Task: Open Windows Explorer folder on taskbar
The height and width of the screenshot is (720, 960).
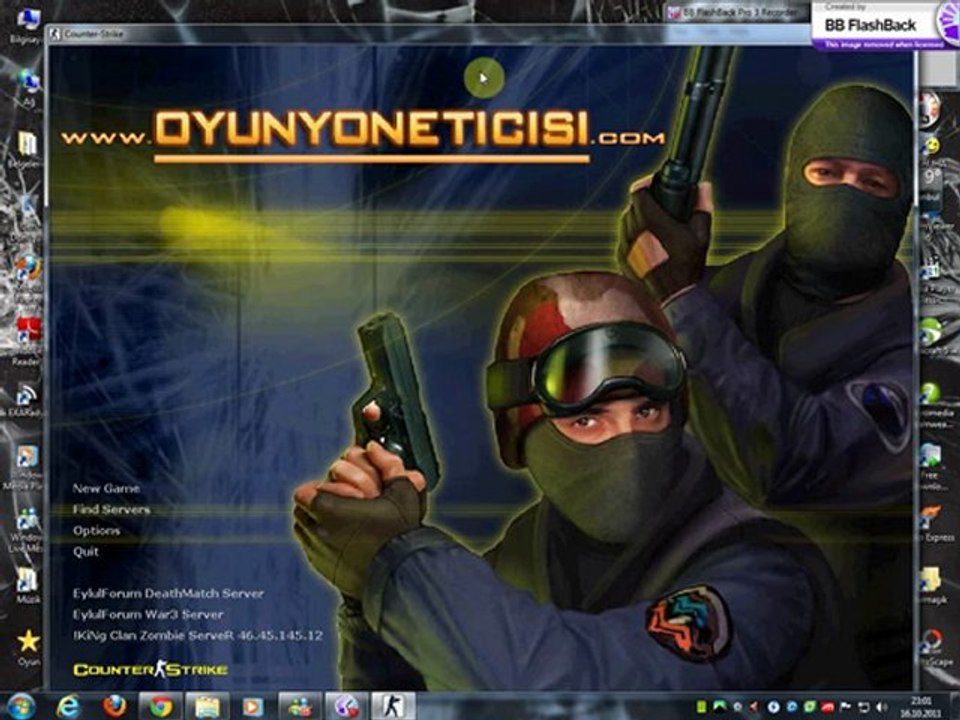Action: 207,707
